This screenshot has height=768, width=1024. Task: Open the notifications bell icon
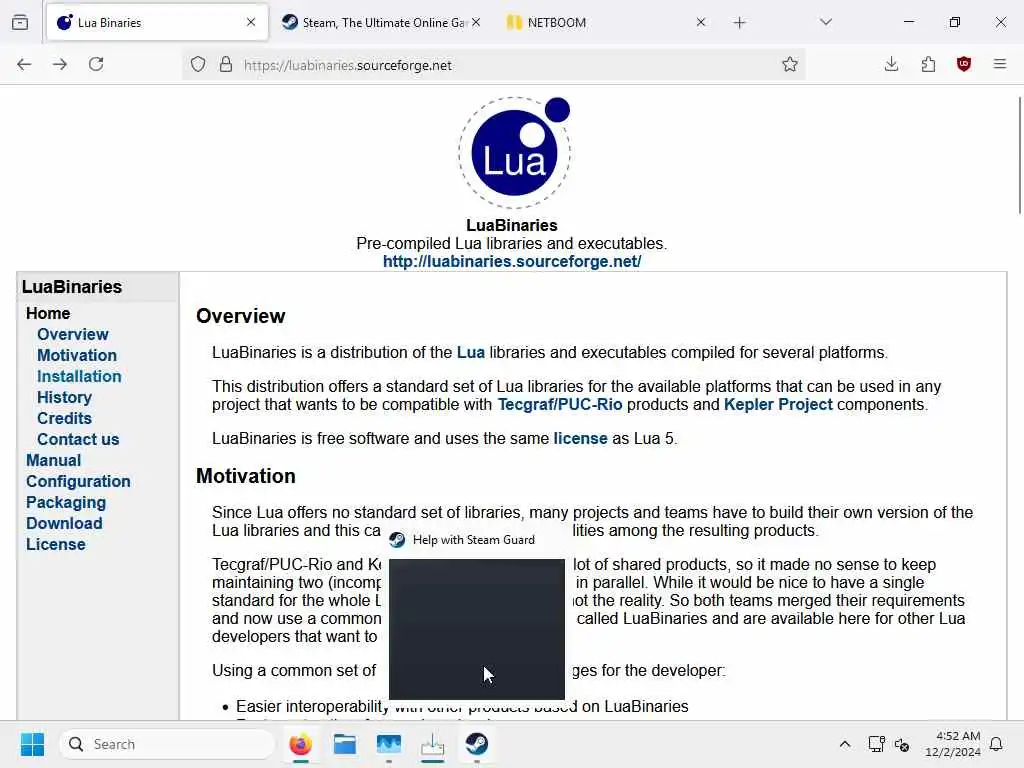pyautogui.click(x=996, y=744)
